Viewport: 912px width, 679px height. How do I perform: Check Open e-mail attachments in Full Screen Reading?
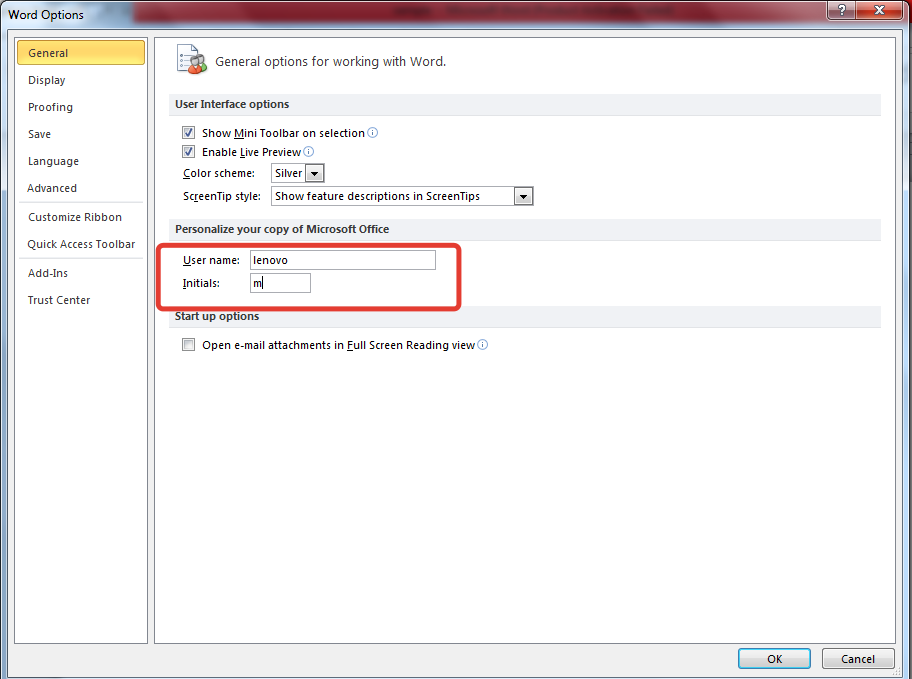(188, 345)
